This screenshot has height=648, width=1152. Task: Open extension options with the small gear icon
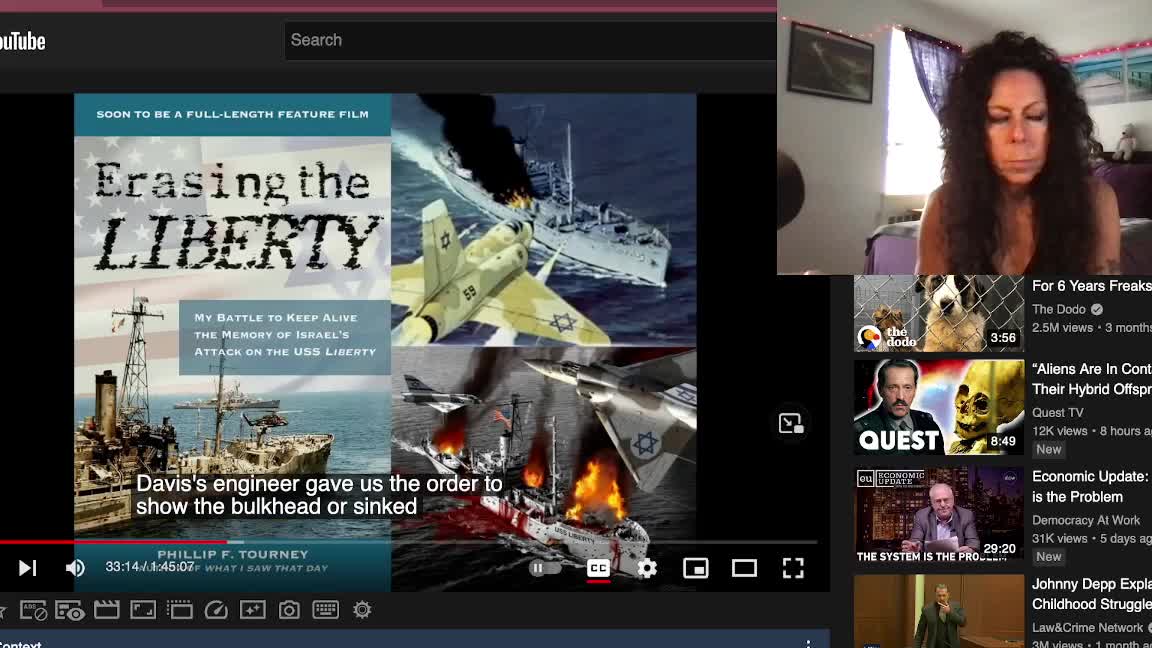362,609
